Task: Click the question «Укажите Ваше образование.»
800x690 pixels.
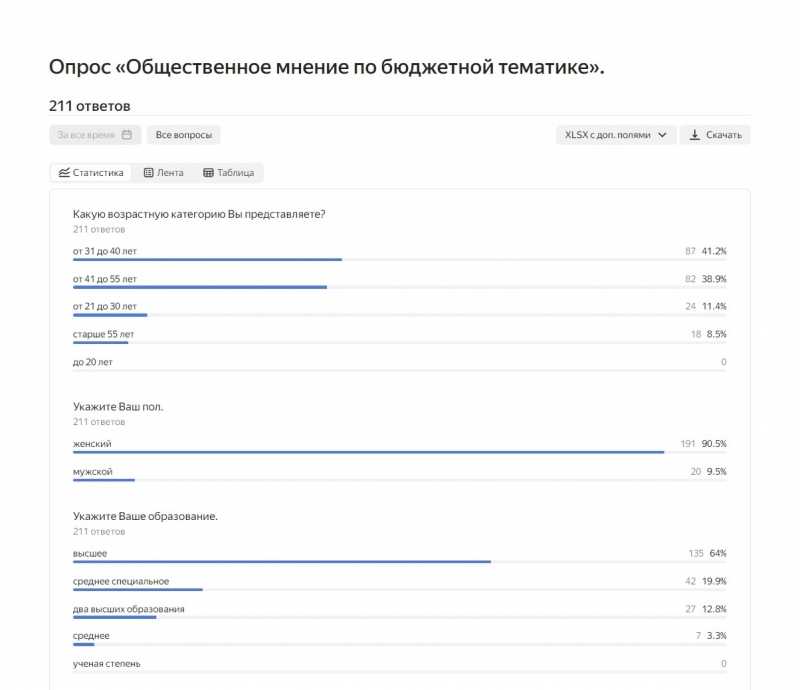Action: click(145, 516)
